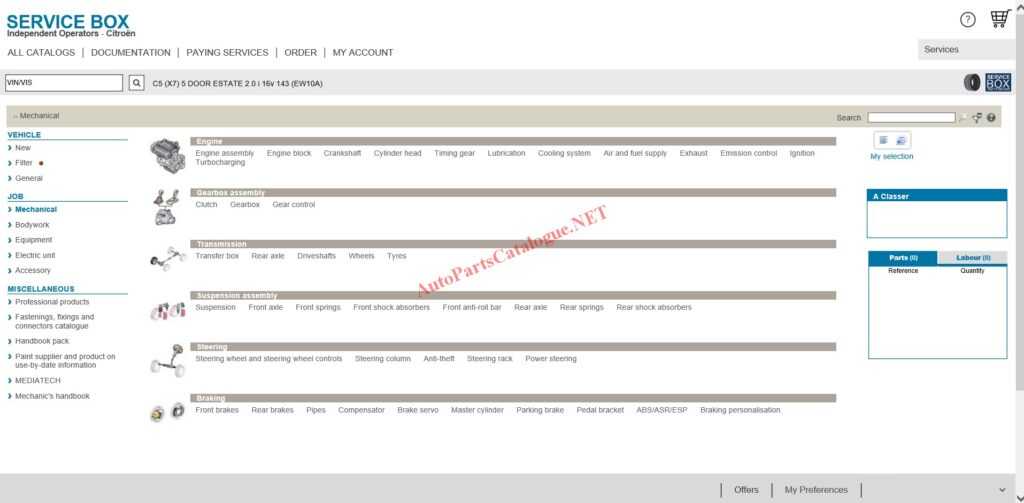Image resolution: width=1024 pixels, height=503 pixels.
Task: Switch to the Labour (0) tab
Action: pos(972,258)
